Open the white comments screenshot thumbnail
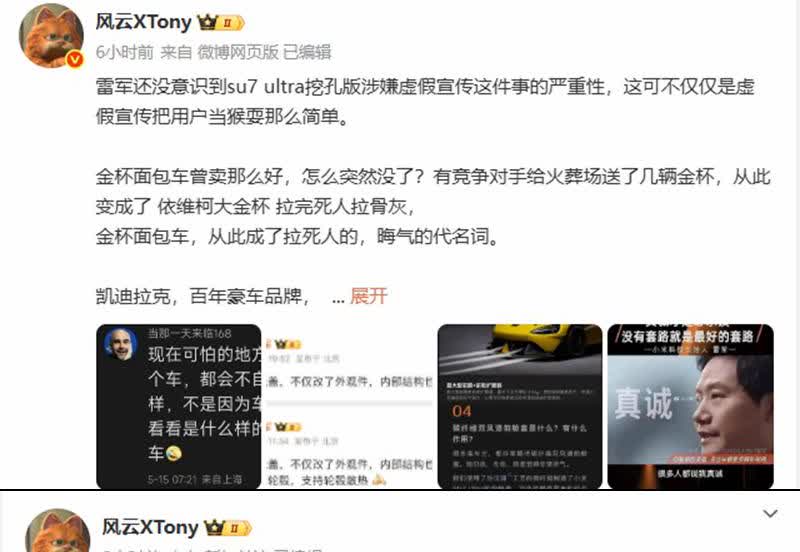This screenshot has height=552, width=800. coord(349,407)
